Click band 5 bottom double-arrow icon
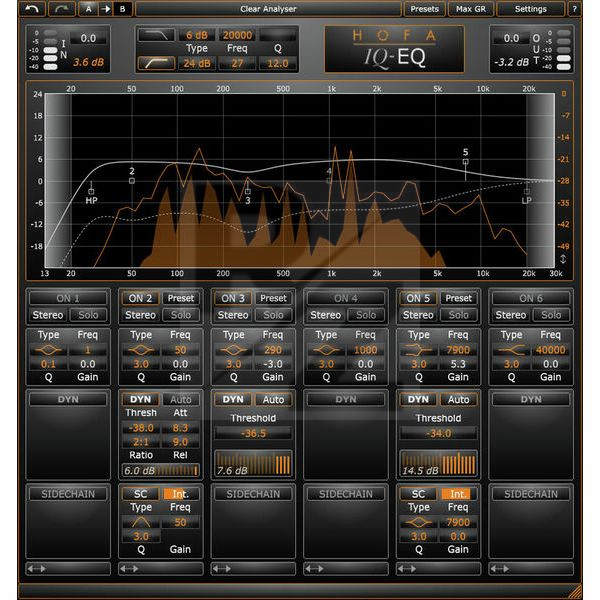The width and height of the screenshot is (600, 600). [x=407, y=569]
